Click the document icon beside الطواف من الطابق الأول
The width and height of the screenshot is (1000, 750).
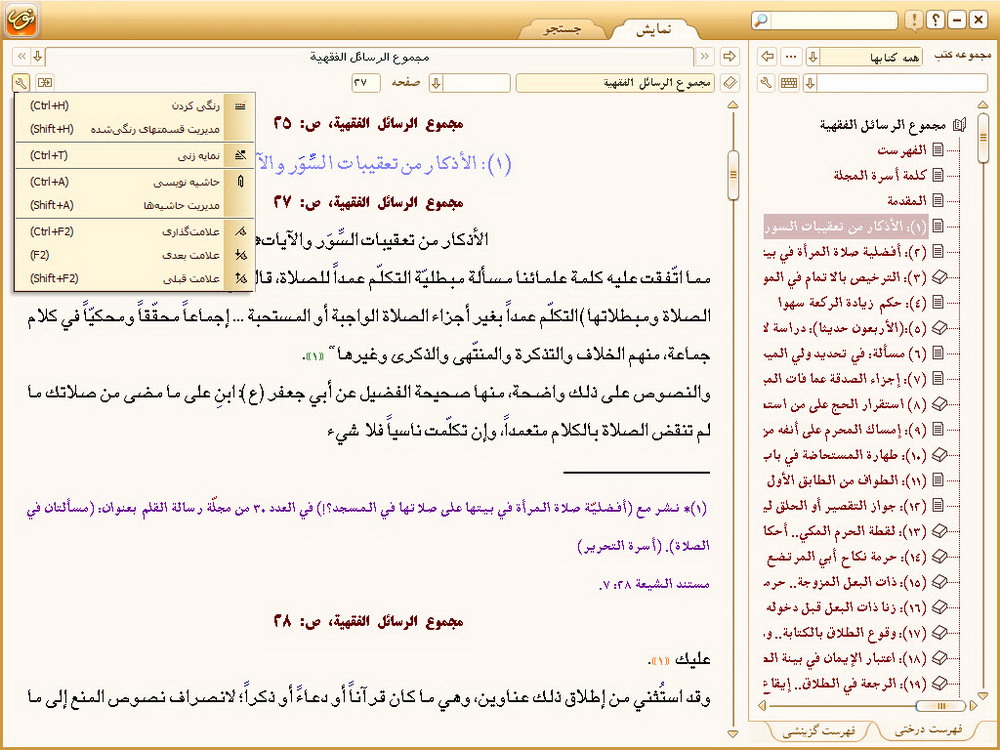[938, 480]
